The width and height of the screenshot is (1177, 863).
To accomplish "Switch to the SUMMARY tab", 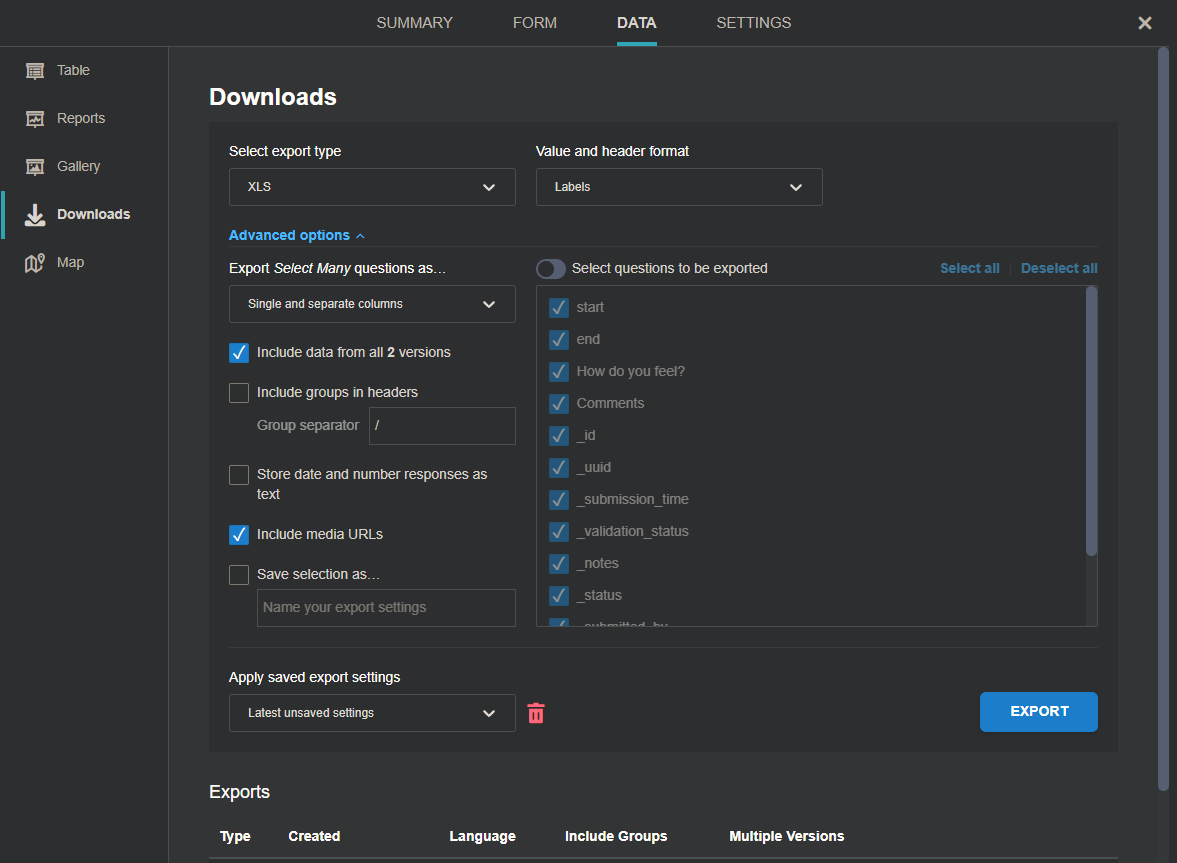I will [x=414, y=22].
